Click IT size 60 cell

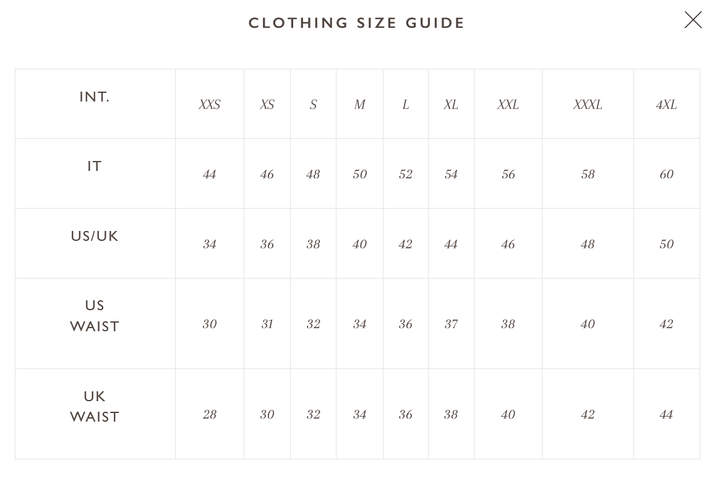666,175
